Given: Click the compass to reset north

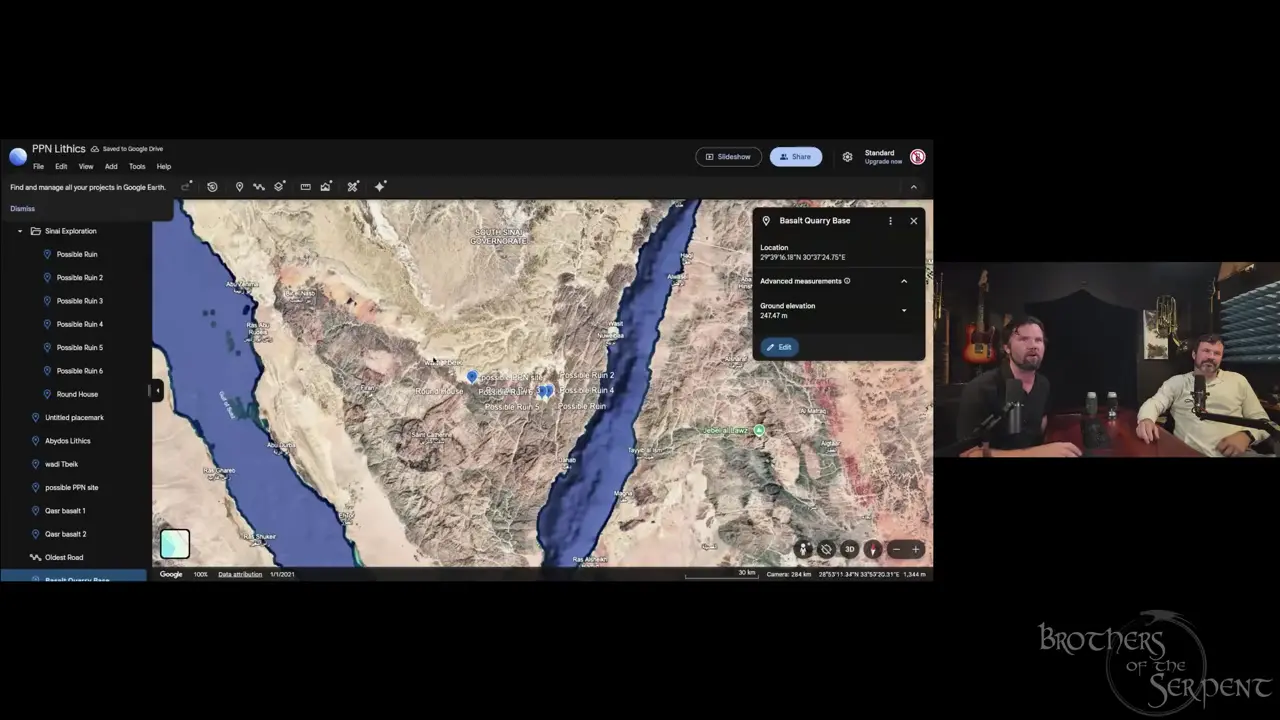Looking at the screenshot, I should tap(873, 549).
